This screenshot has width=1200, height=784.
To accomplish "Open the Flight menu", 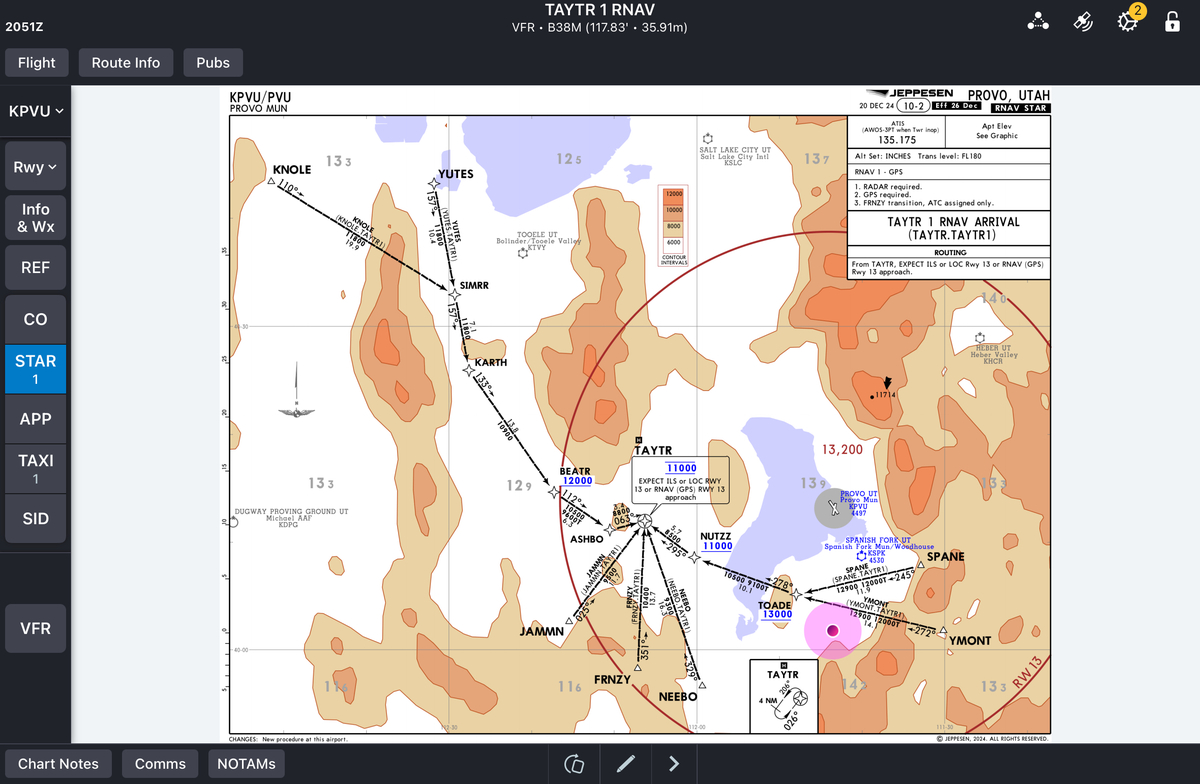I will pos(37,63).
